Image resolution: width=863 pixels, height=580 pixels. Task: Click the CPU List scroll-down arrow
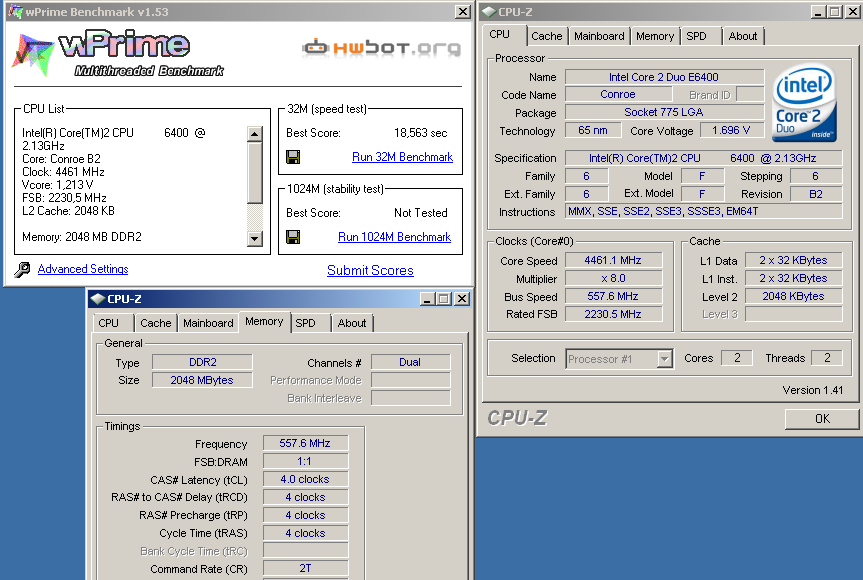pos(254,238)
